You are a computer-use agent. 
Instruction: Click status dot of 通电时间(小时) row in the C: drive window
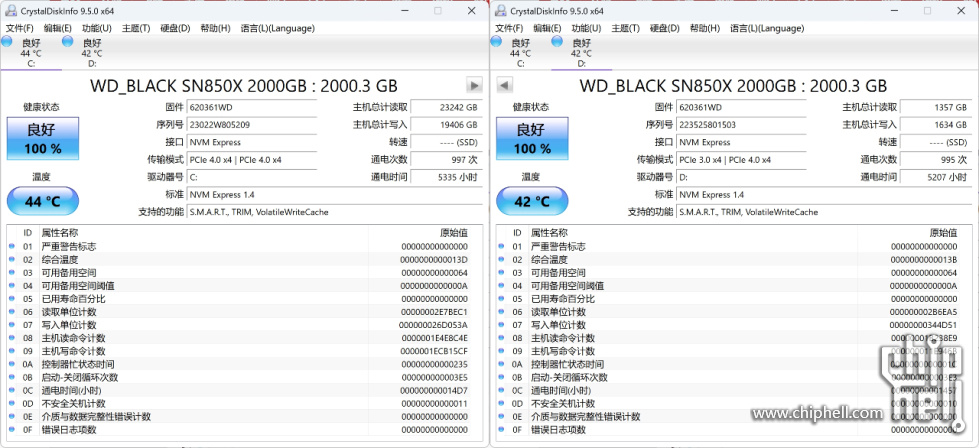pyautogui.click(x=12, y=391)
